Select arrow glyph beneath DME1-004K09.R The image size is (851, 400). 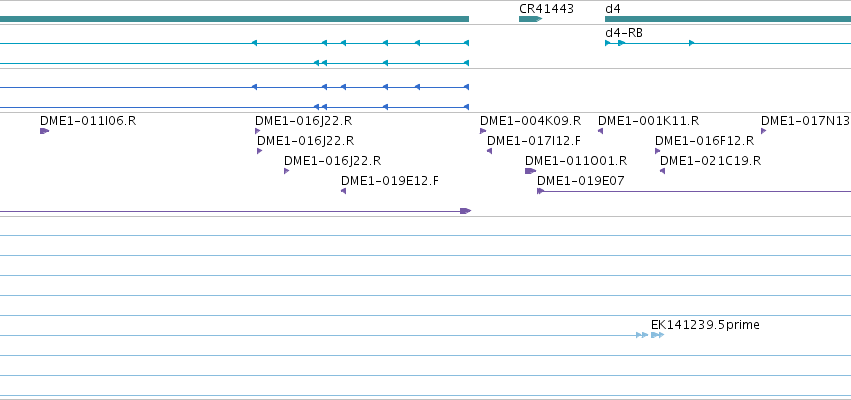pos(483,131)
